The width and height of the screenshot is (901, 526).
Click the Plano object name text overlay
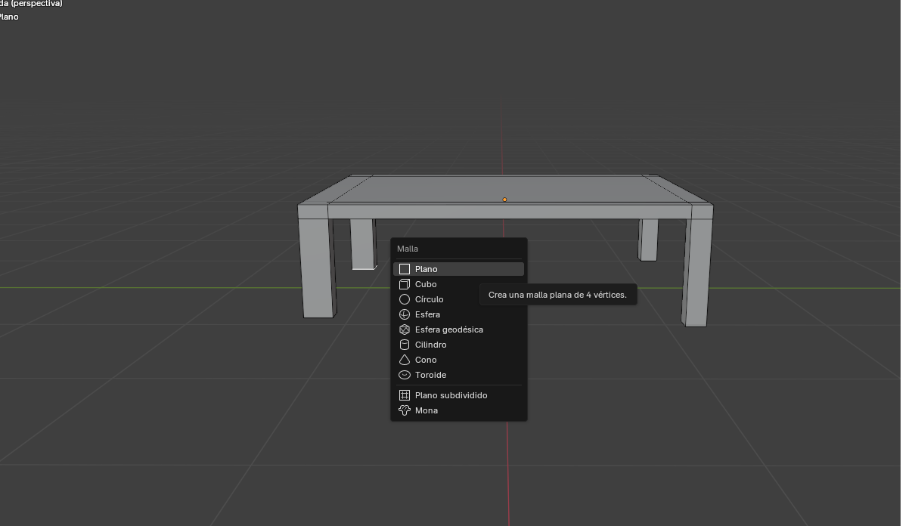[x=9, y=17]
